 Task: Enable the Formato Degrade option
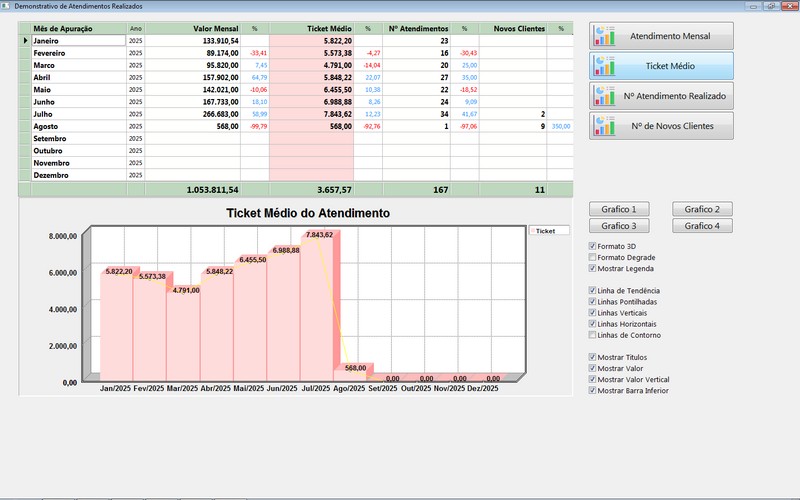click(593, 257)
